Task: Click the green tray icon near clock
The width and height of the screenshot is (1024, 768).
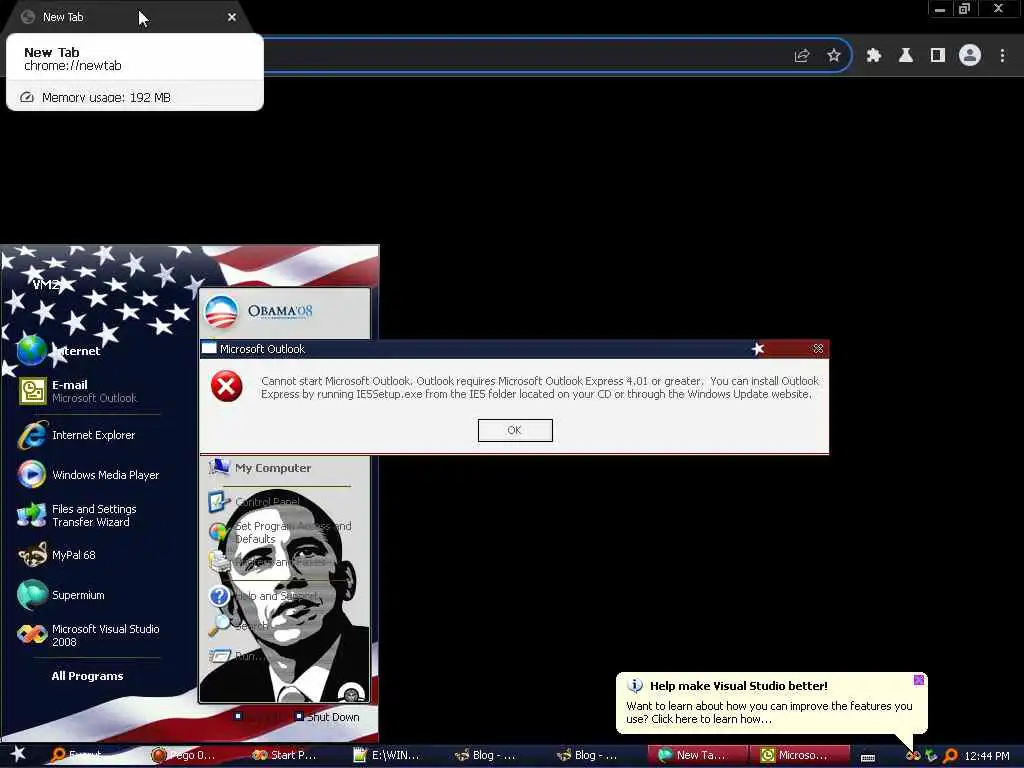Action: [931, 756]
